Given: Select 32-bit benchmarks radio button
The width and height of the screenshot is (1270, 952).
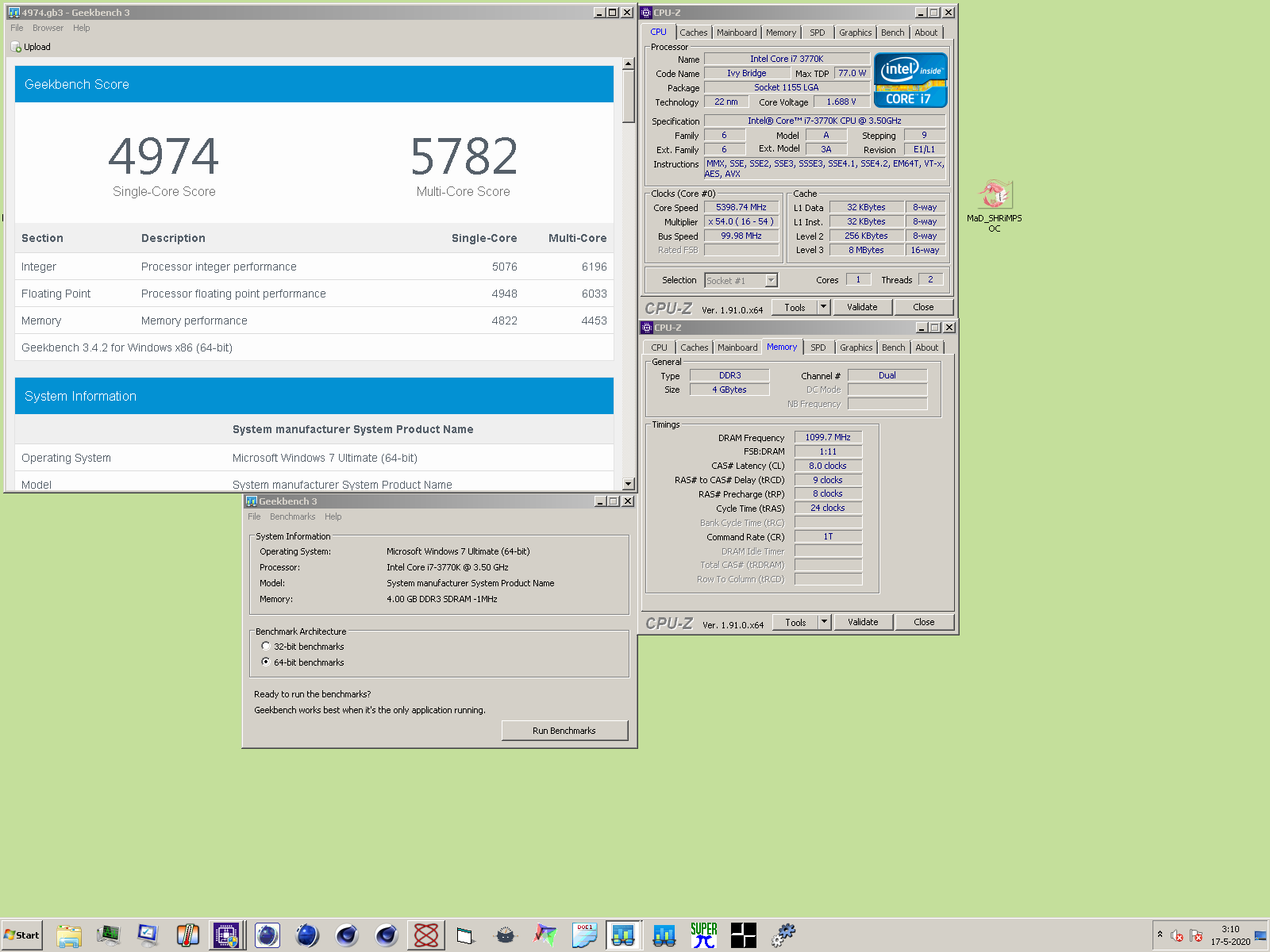Looking at the screenshot, I should click(266, 647).
